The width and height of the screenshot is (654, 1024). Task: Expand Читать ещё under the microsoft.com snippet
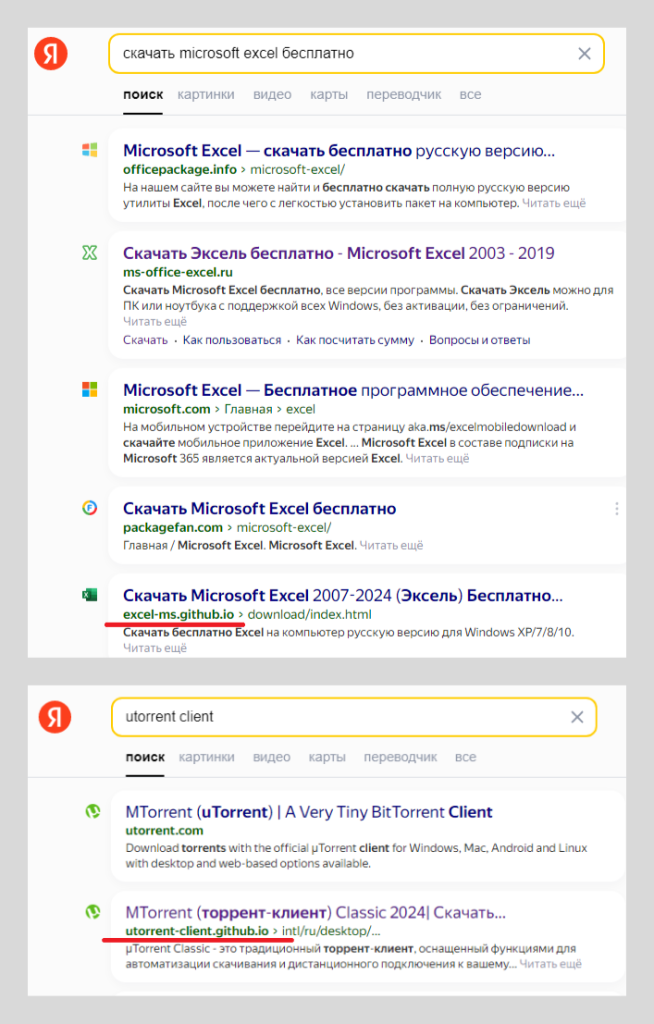point(437,458)
